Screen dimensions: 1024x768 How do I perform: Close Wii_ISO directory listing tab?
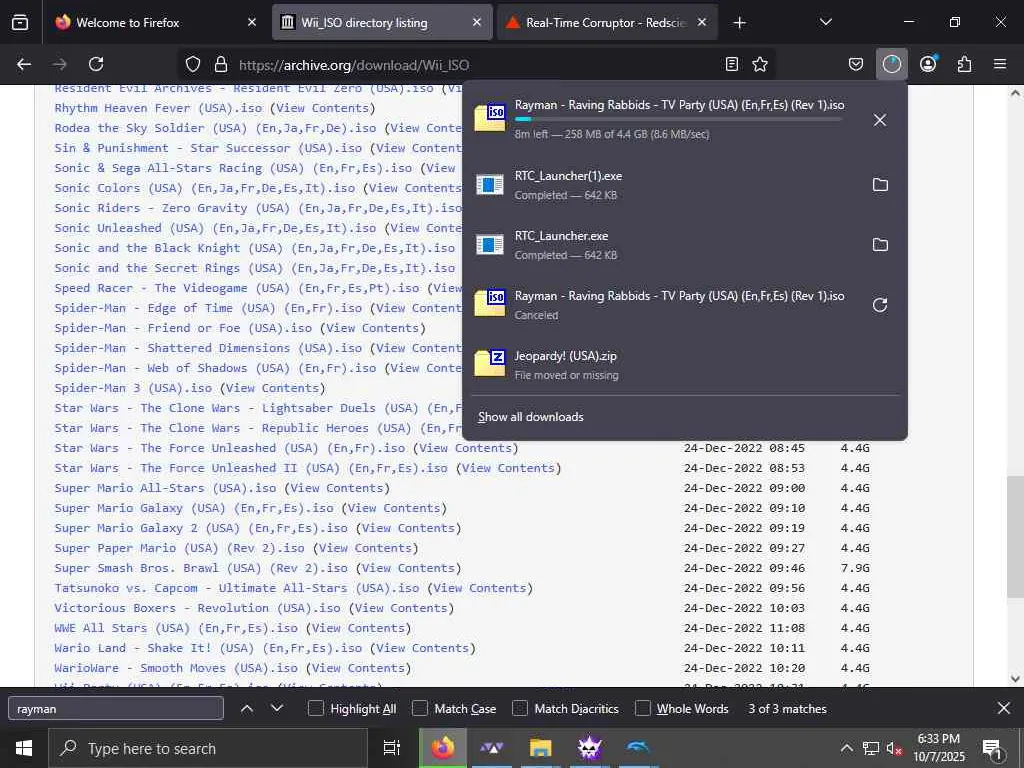tap(477, 22)
